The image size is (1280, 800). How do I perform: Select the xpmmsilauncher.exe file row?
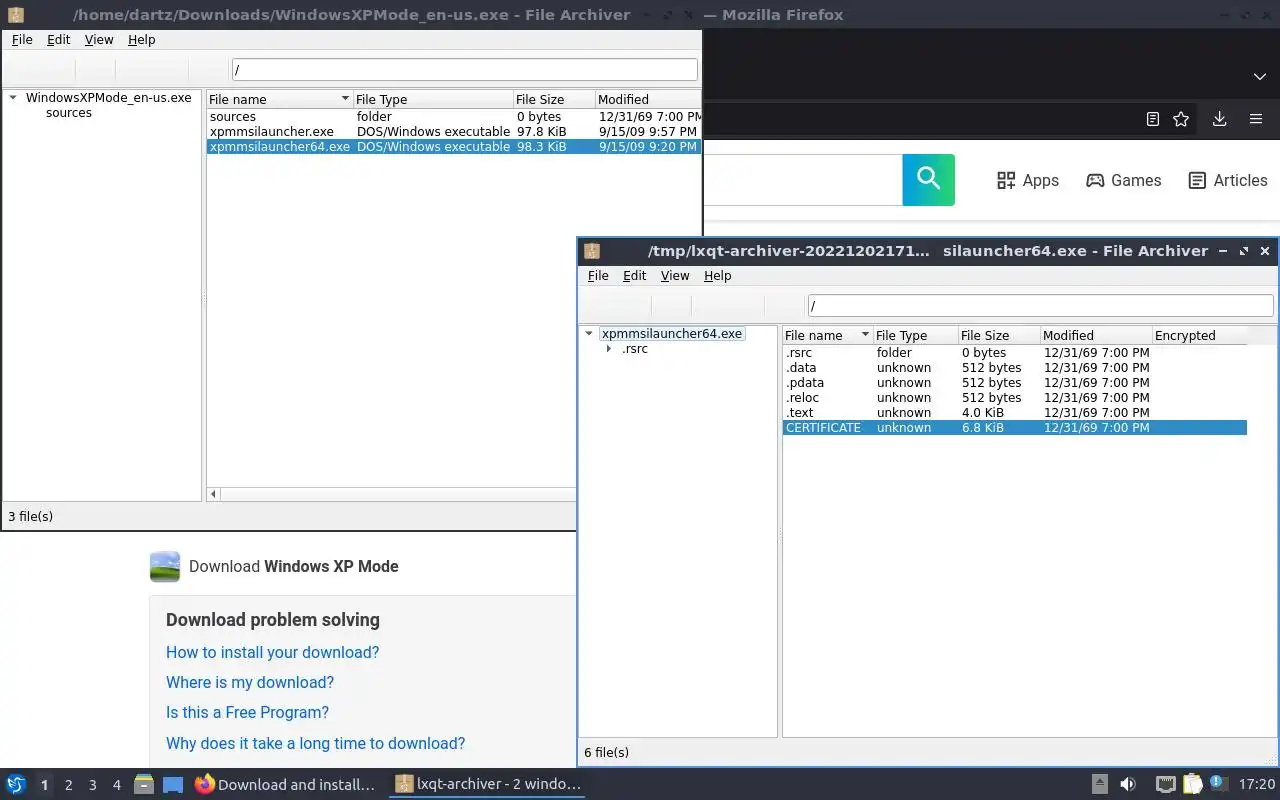point(454,131)
